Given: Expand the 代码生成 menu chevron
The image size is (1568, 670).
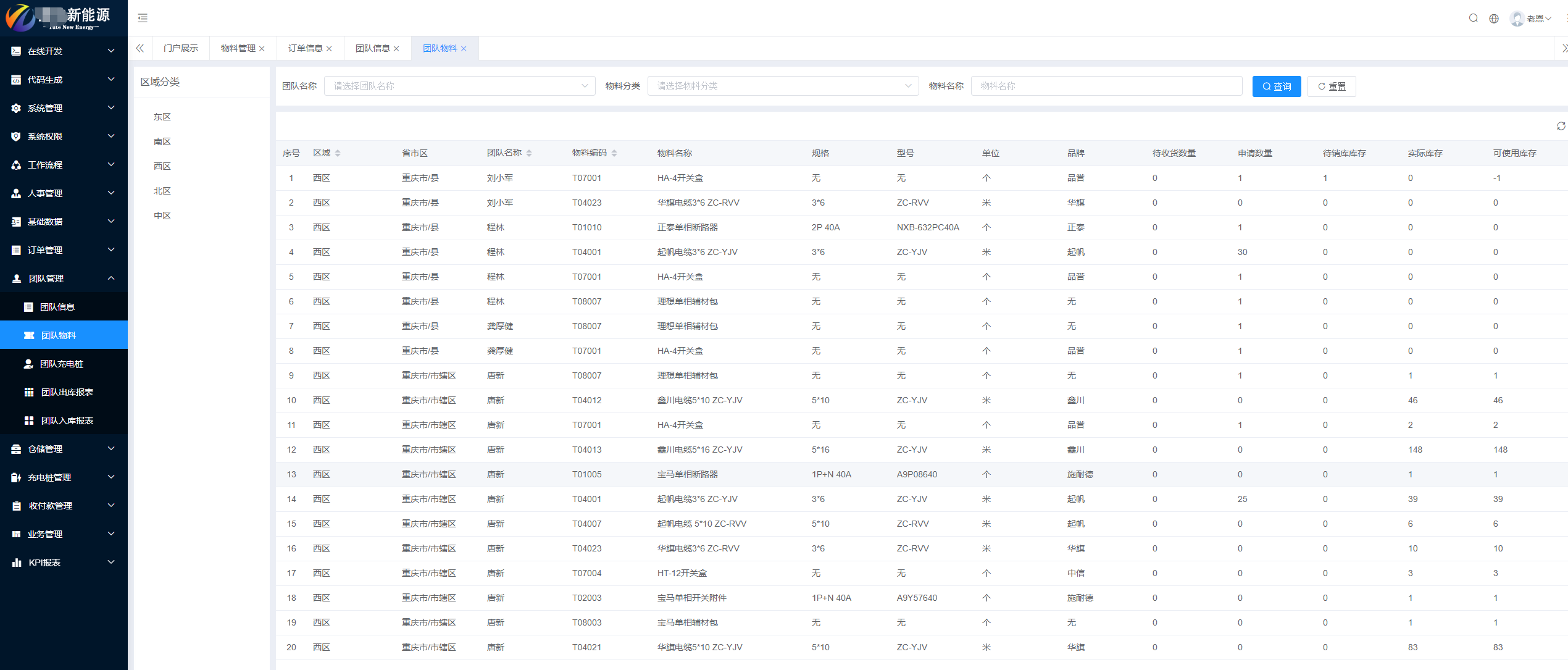Looking at the screenshot, I should pos(111,79).
